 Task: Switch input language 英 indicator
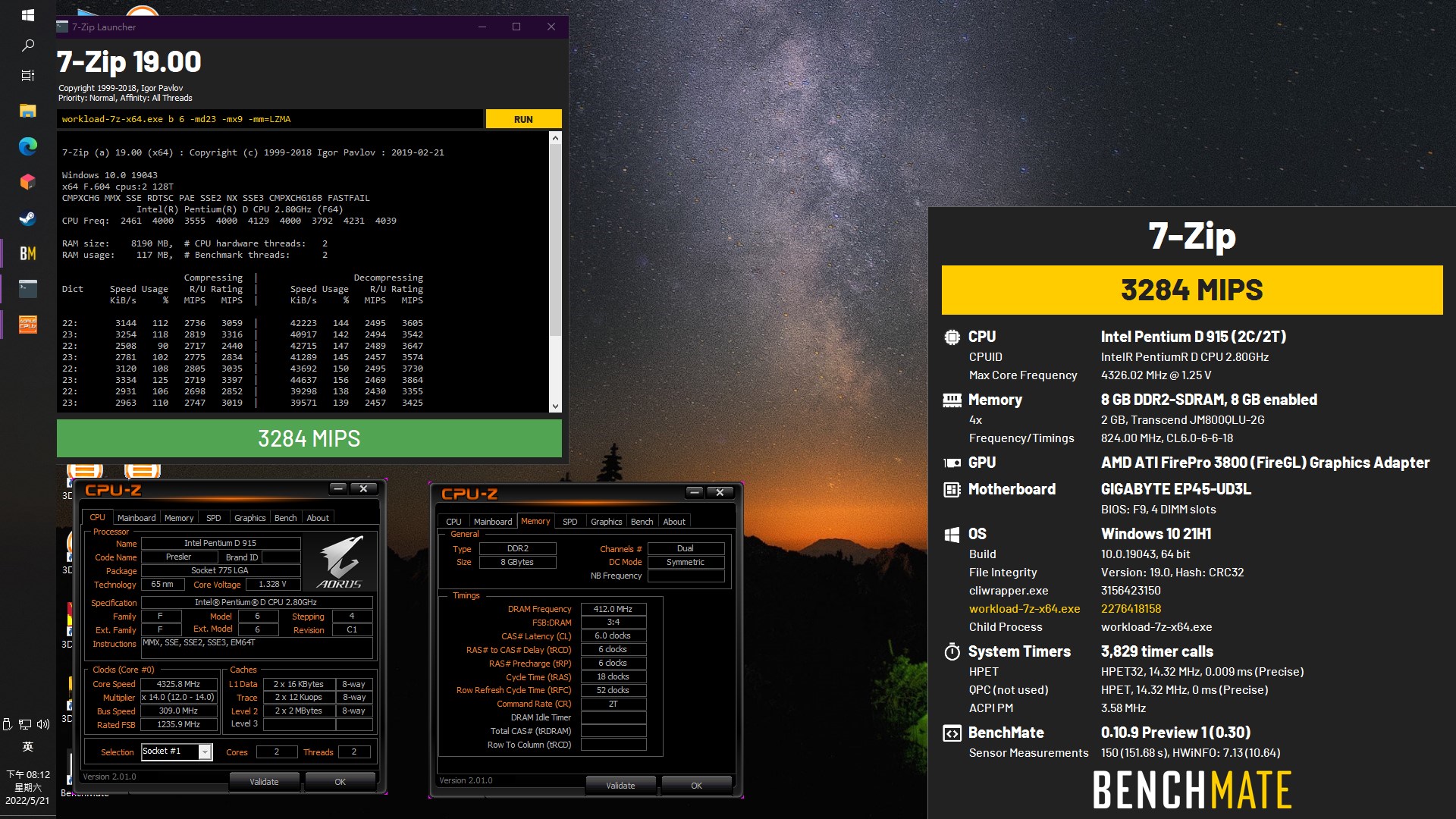[x=27, y=747]
